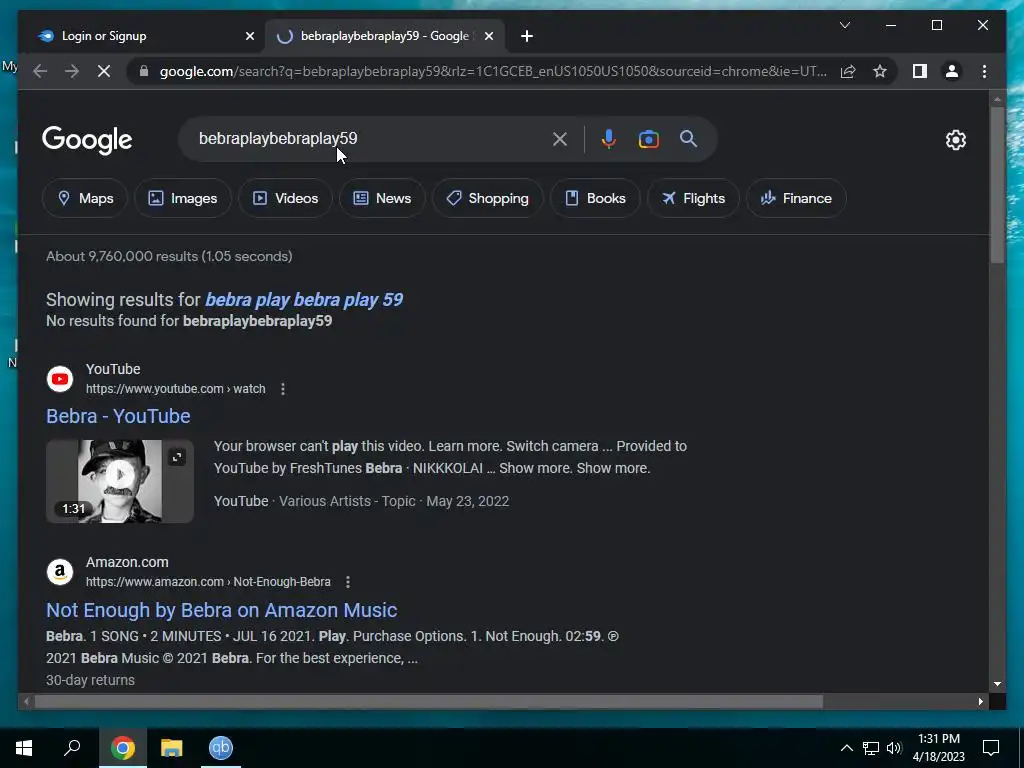Close the bebraplaybebraplay59 Google tab
This screenshot has width=1024, height=768.
pyautogui.click(x=488, y=36)
